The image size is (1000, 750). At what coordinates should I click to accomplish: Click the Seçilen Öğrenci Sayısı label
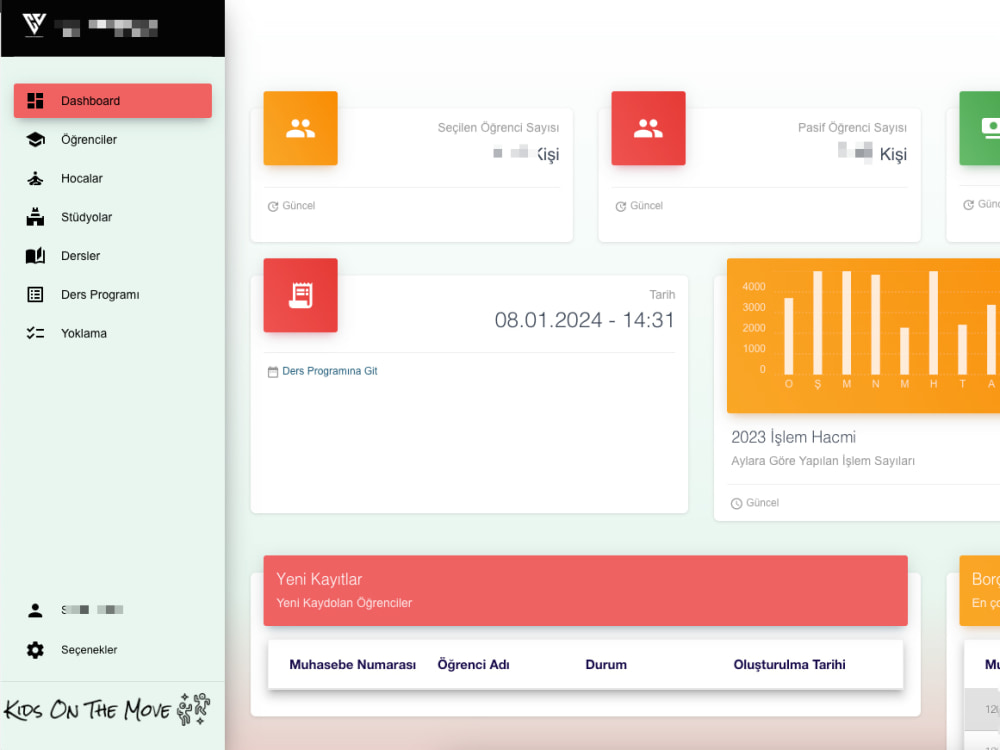click(x=498, y=128)
